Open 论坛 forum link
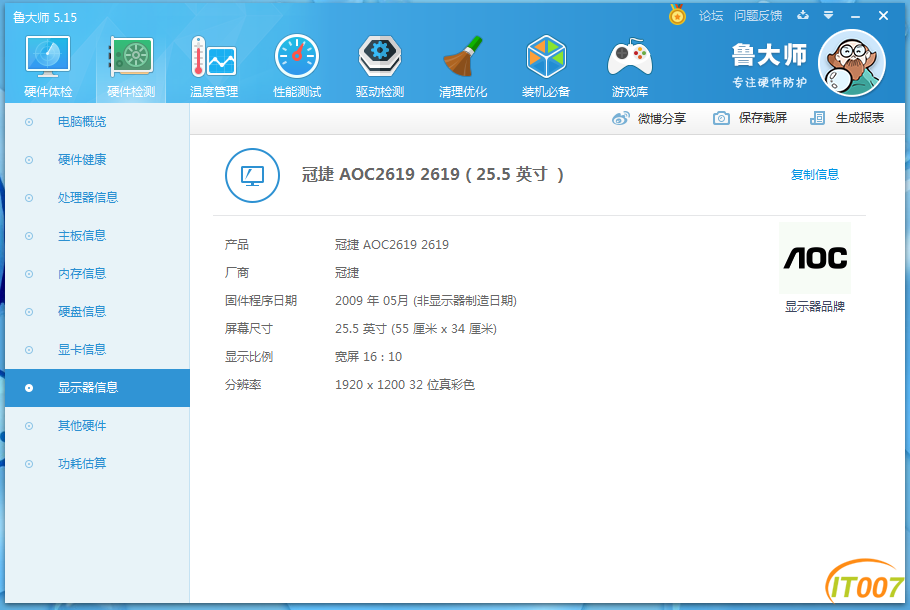Viewport: 910px width, 610px height. [711, 16]
